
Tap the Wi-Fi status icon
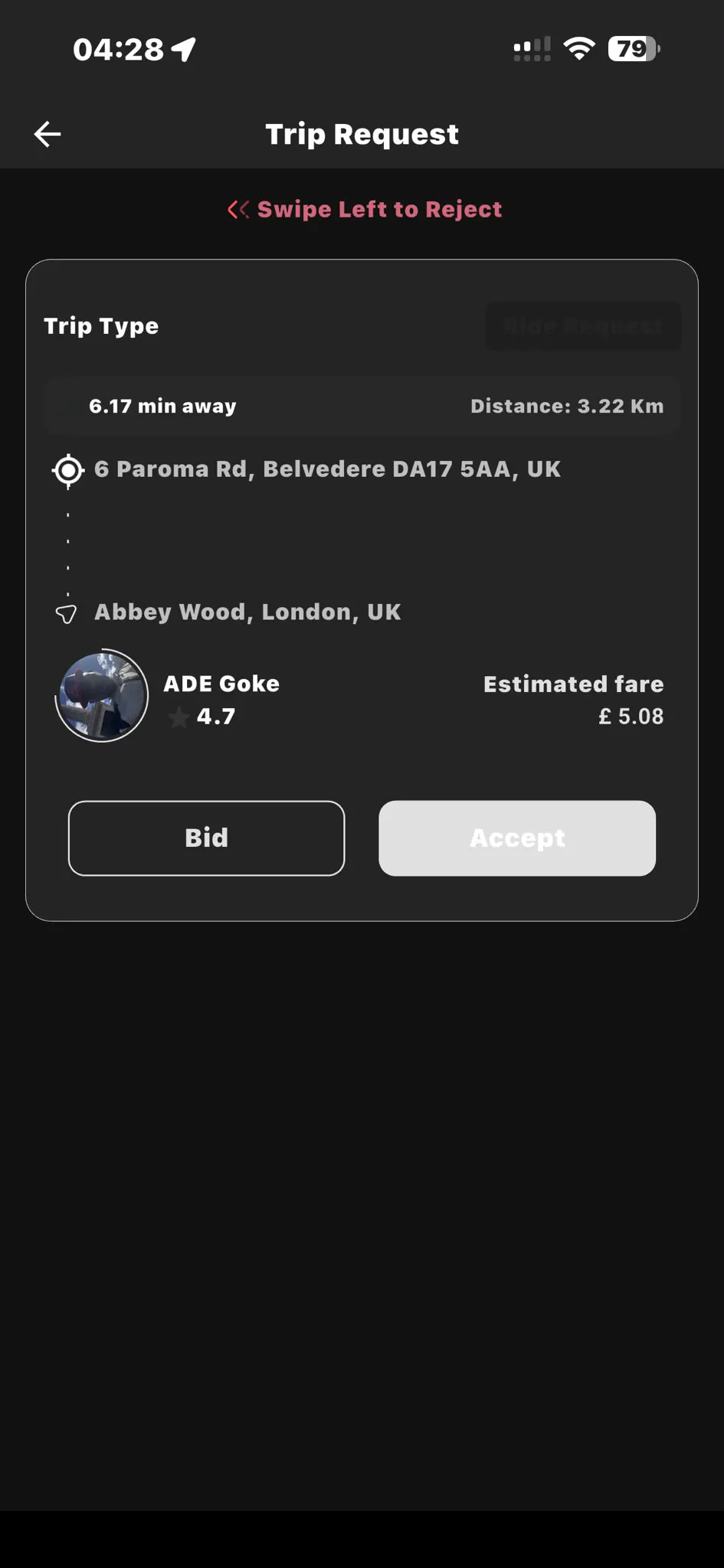coord(579,49)
